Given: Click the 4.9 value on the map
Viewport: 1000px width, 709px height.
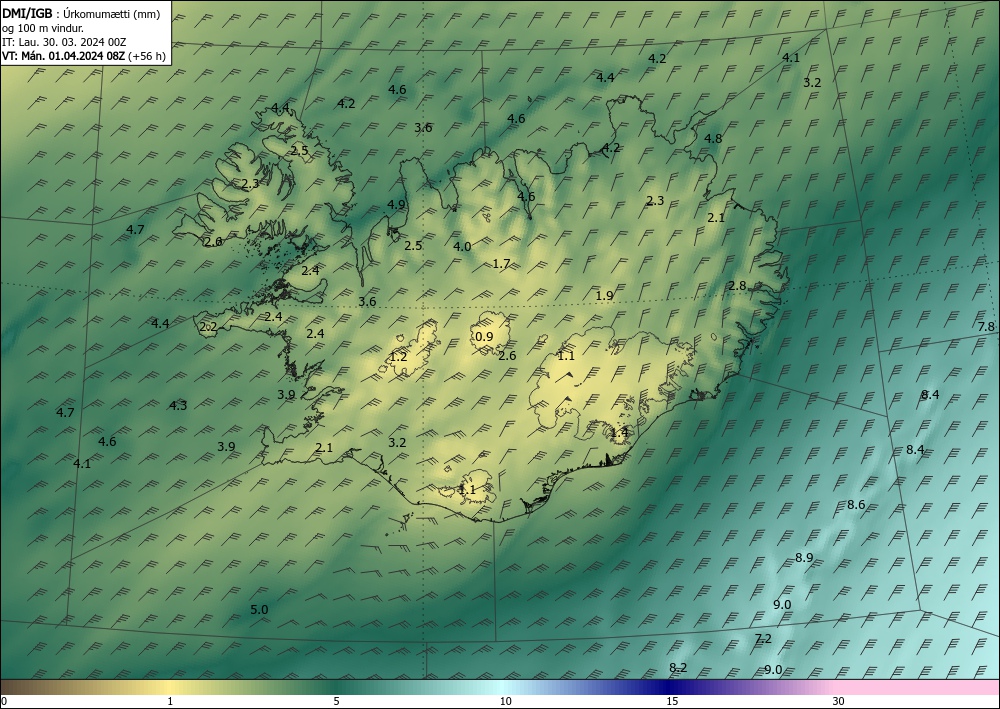Looking at the screenshot, I should (x=396, y=205).
